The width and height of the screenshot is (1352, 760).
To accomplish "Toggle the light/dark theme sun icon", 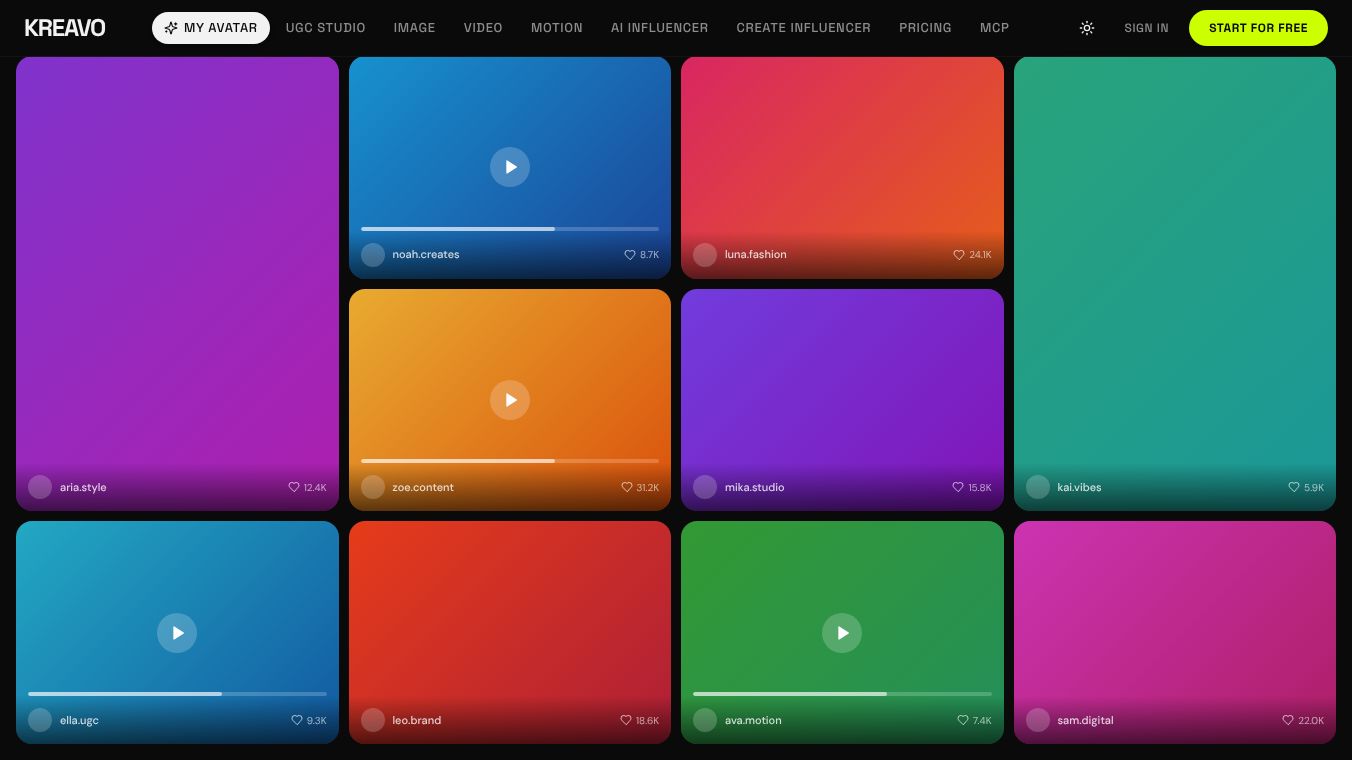I will pos(1087,28).
